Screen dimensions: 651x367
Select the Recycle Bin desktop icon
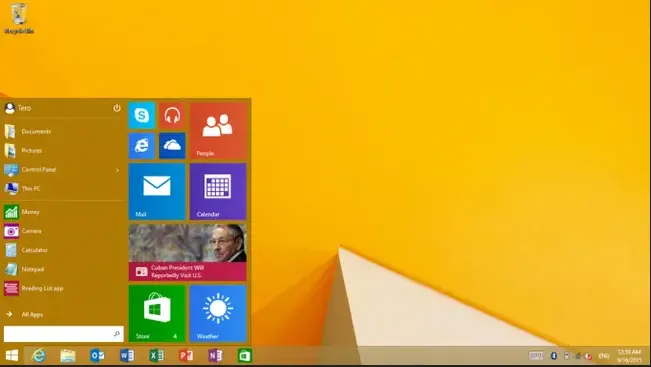point(19,18)
